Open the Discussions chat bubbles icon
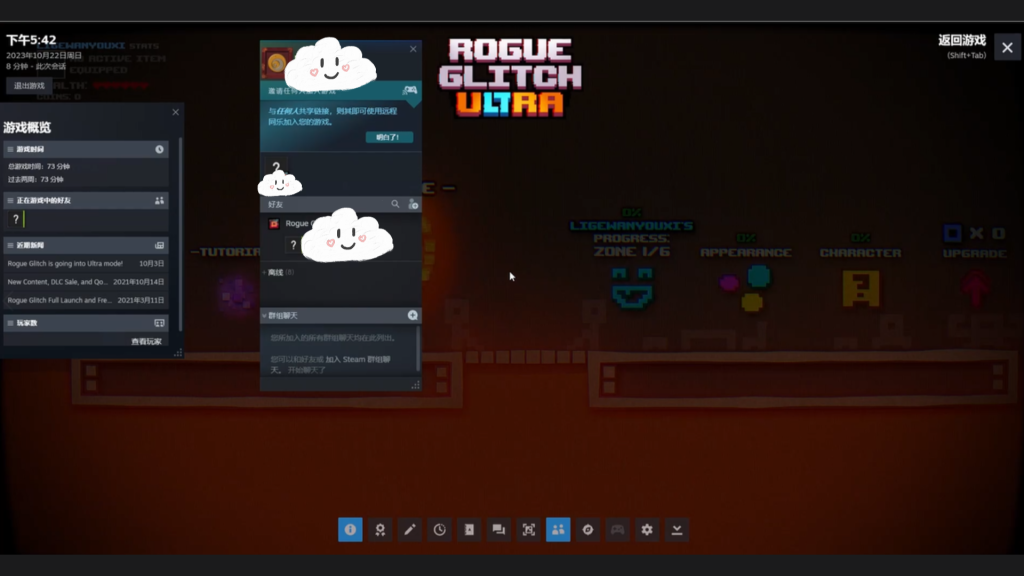 (499, 530)
